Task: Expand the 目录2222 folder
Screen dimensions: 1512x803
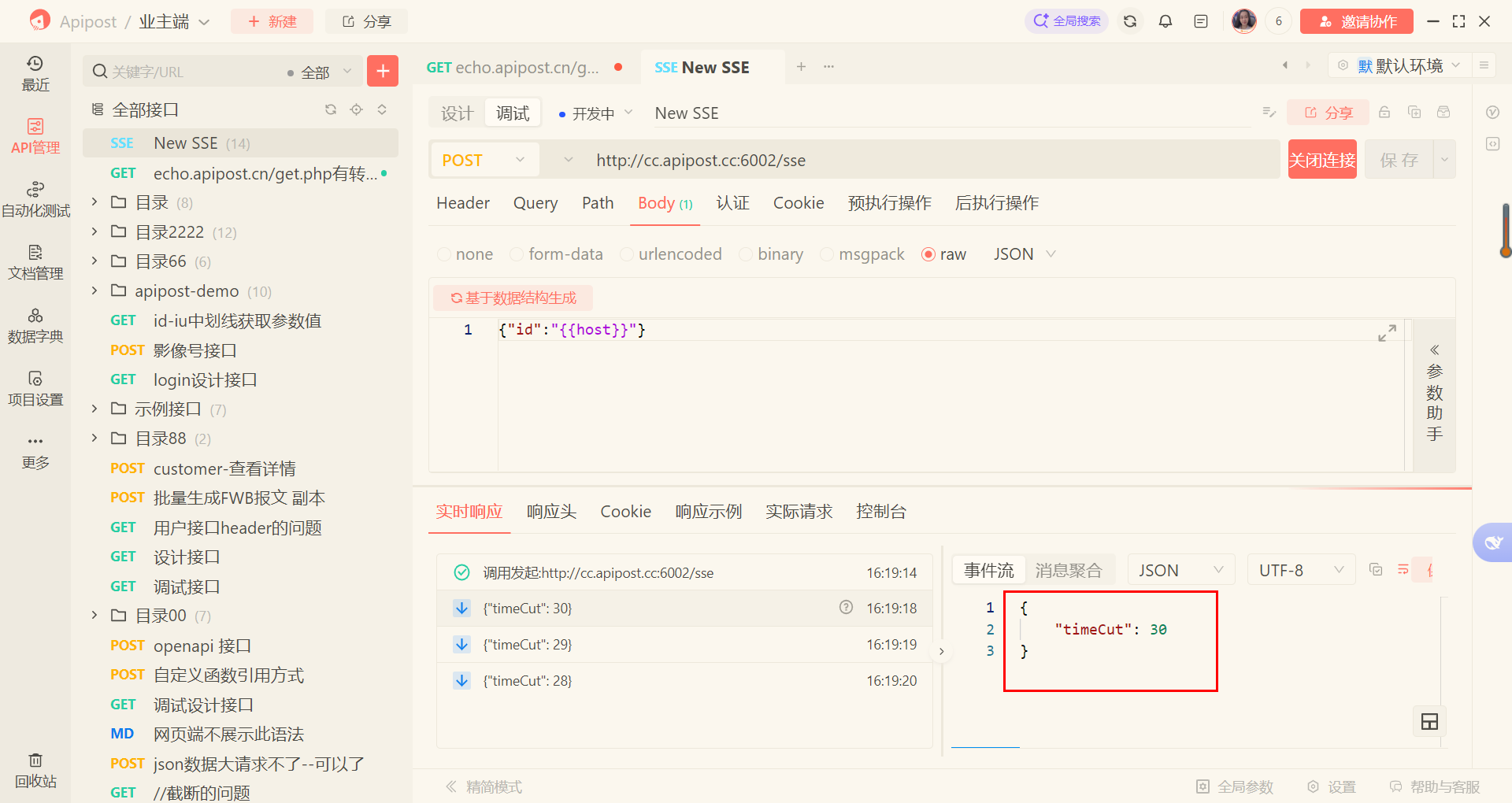Action: point(94,231)
